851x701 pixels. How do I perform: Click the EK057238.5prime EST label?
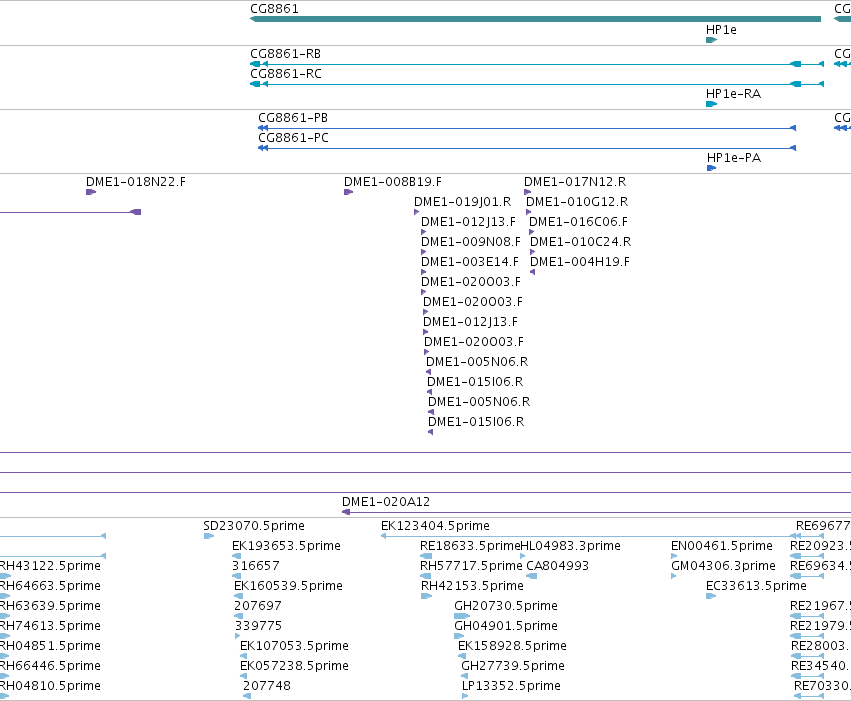(294, 666)
